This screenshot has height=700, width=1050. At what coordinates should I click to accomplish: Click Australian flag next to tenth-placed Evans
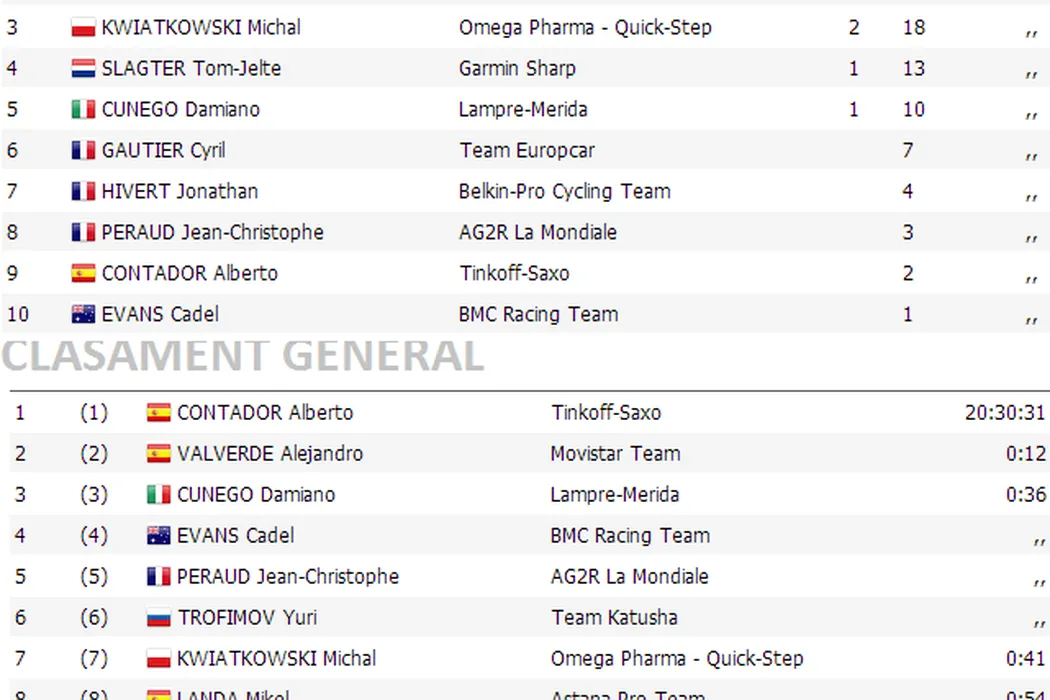83,315
